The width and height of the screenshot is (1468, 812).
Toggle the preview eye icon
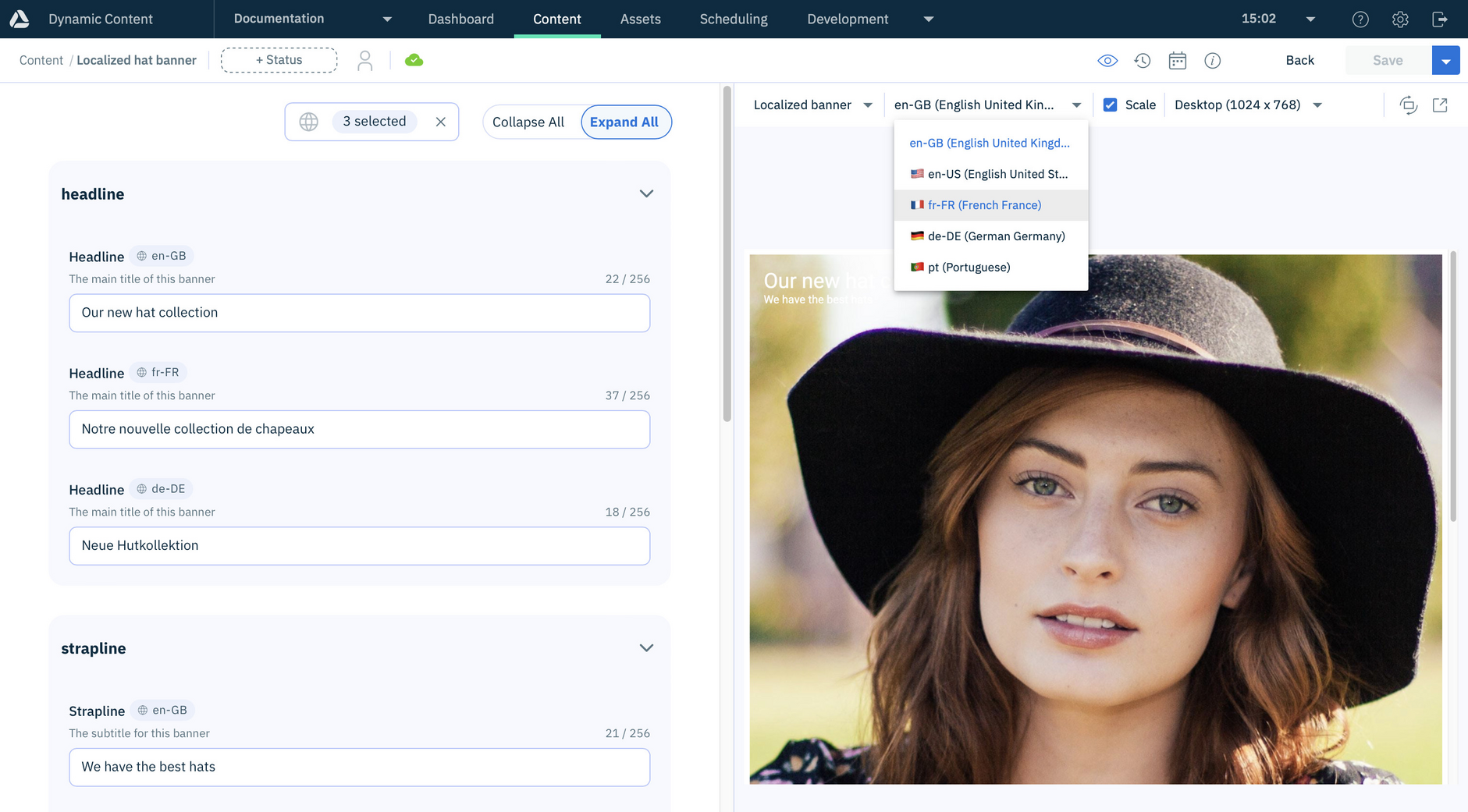pyautogui.click(x=1107, y=61)
